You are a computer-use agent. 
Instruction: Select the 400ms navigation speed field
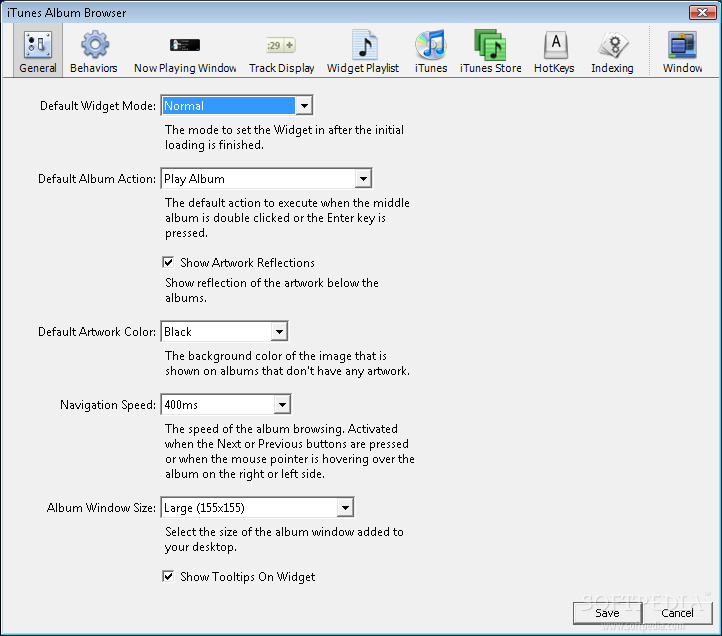[226, 405]
